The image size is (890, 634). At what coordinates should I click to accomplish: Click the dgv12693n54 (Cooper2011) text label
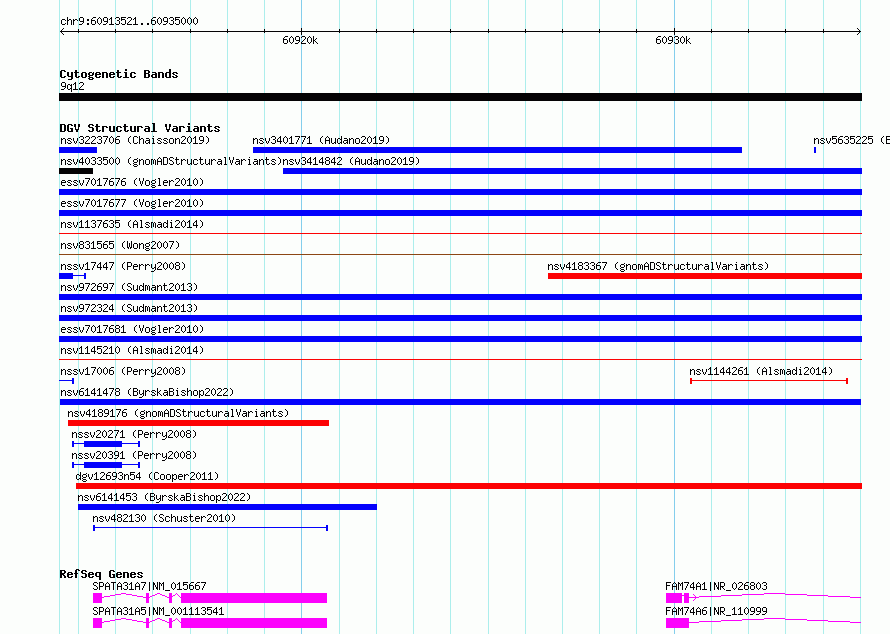point(147,476)
